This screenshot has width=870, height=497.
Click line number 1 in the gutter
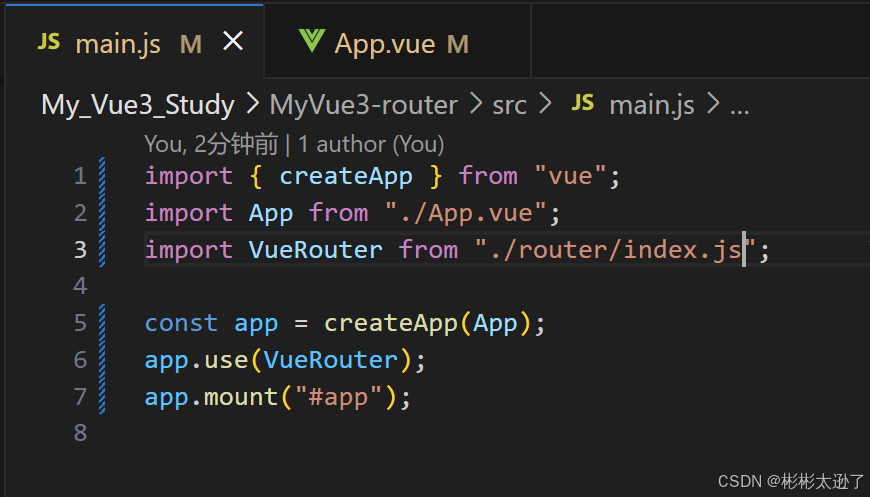click(x=80, y=176)
